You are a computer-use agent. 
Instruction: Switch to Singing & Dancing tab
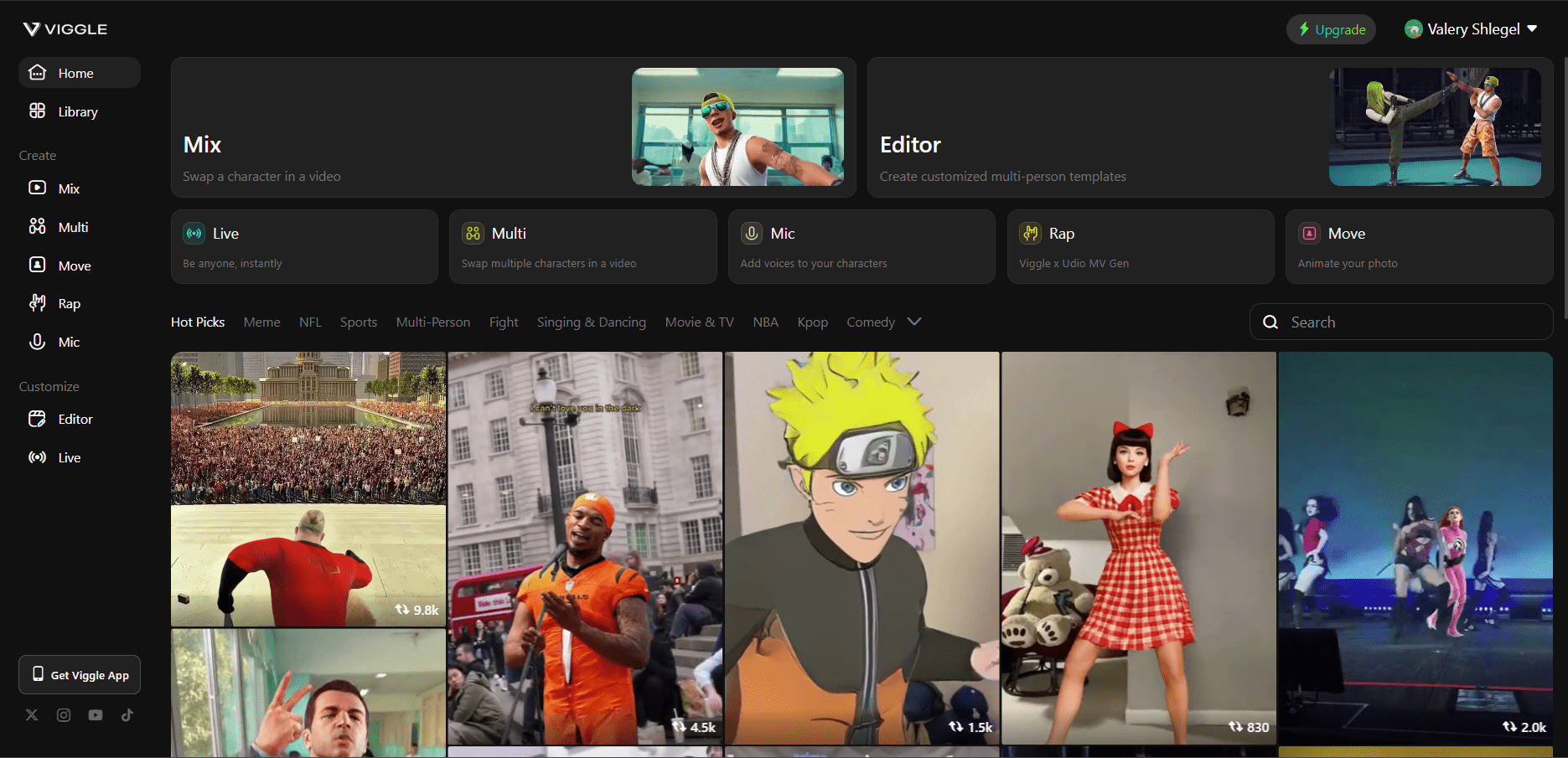coord(592,322)
